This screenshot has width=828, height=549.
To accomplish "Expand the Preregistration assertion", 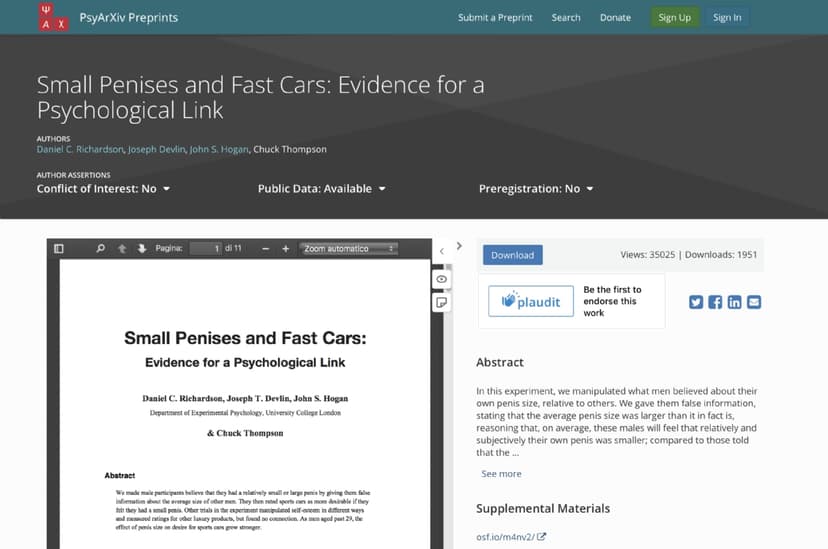I will point(536,188).
